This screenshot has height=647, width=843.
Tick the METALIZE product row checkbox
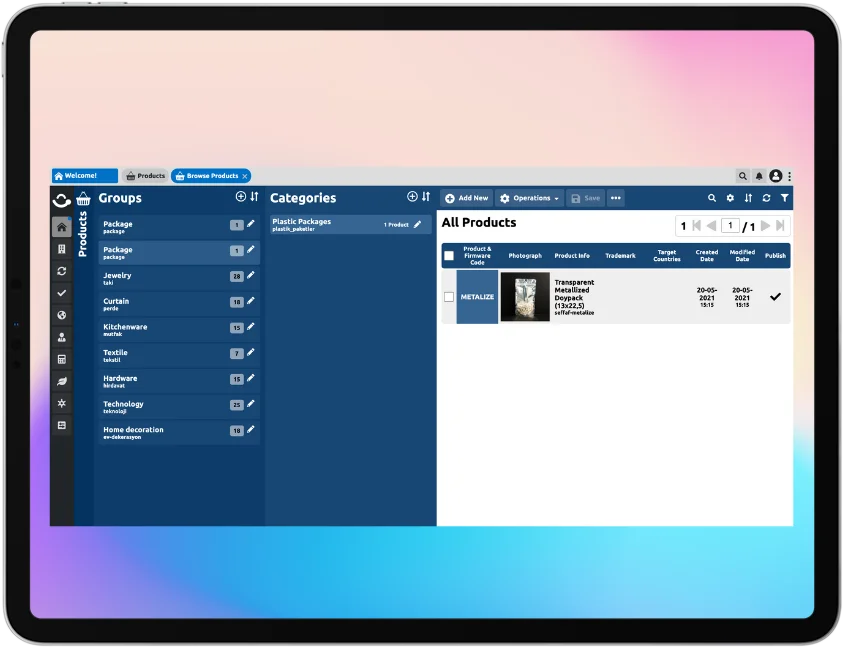[x=449, y=297]
